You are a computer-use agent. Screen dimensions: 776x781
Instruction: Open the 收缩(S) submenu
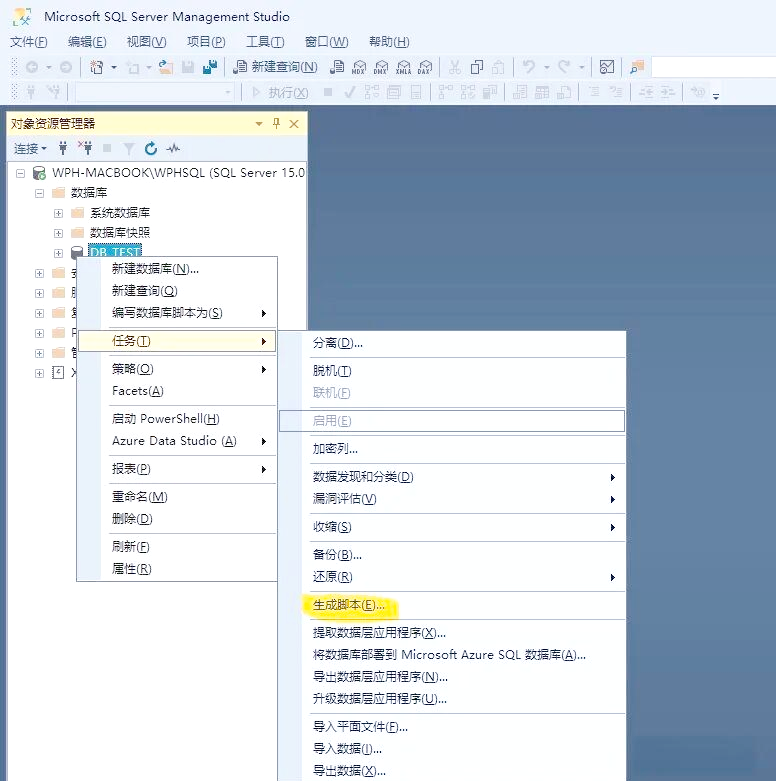click(452, 527)
